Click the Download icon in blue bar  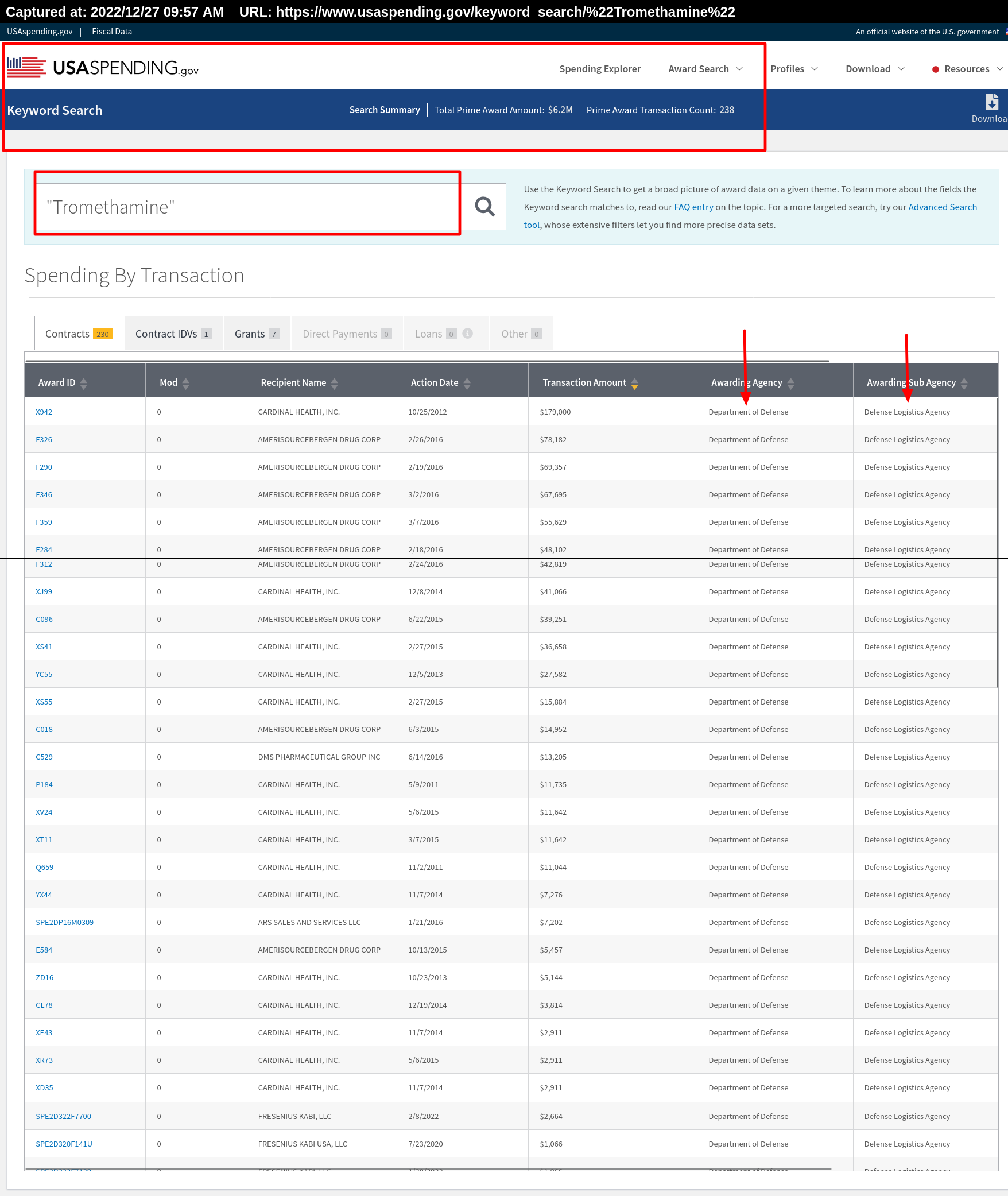(x=991, y=102)
